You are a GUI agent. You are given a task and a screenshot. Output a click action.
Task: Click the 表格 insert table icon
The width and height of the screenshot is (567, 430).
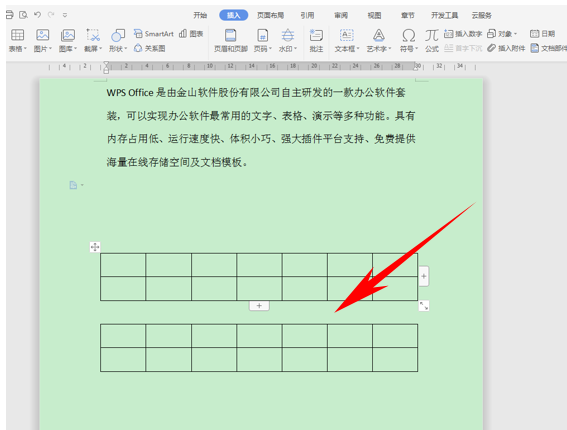coord(17,35)
